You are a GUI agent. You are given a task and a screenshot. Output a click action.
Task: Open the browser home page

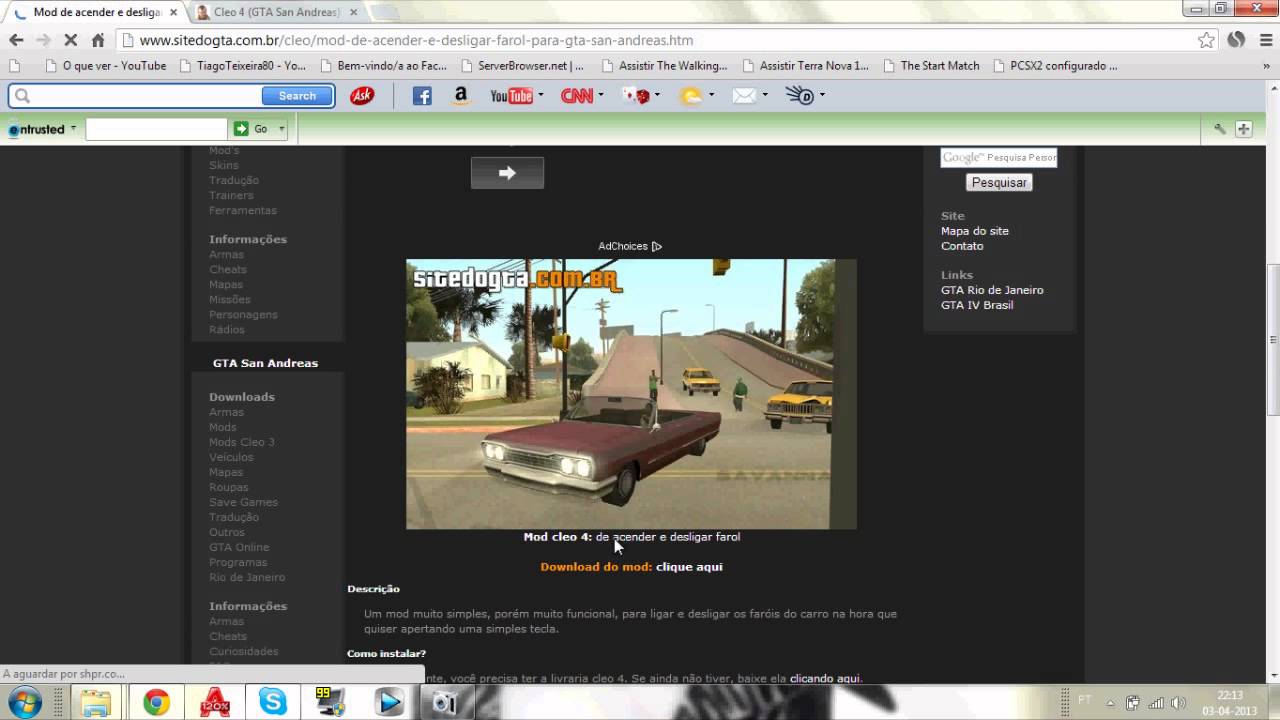coord(97,40)
